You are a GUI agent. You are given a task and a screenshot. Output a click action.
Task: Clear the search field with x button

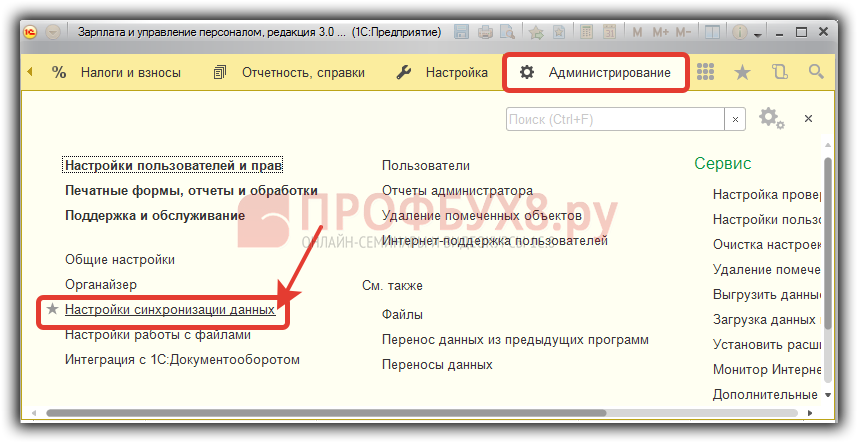point(735,119)
